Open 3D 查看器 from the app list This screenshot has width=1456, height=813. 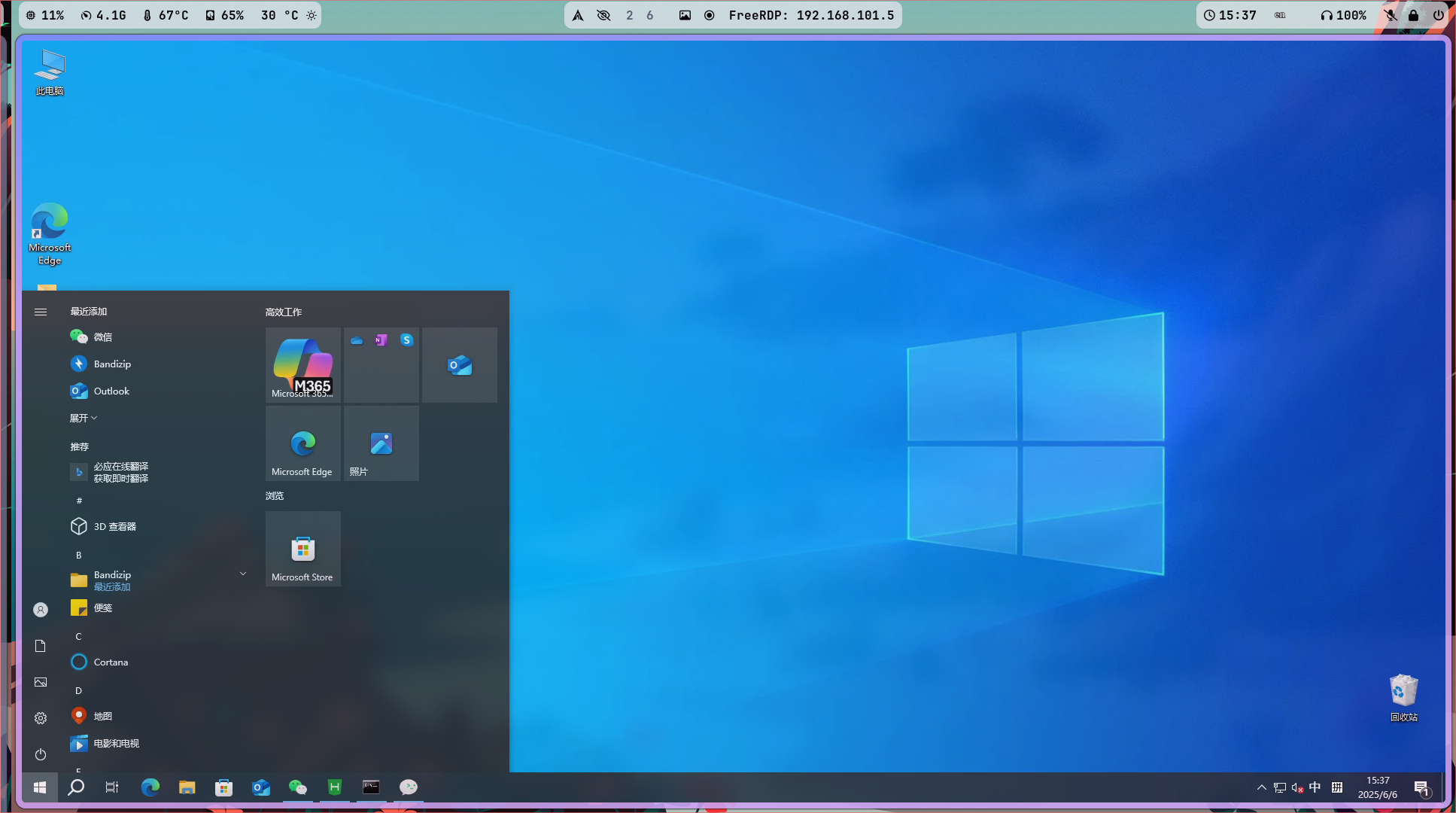[x=157, y=526]
